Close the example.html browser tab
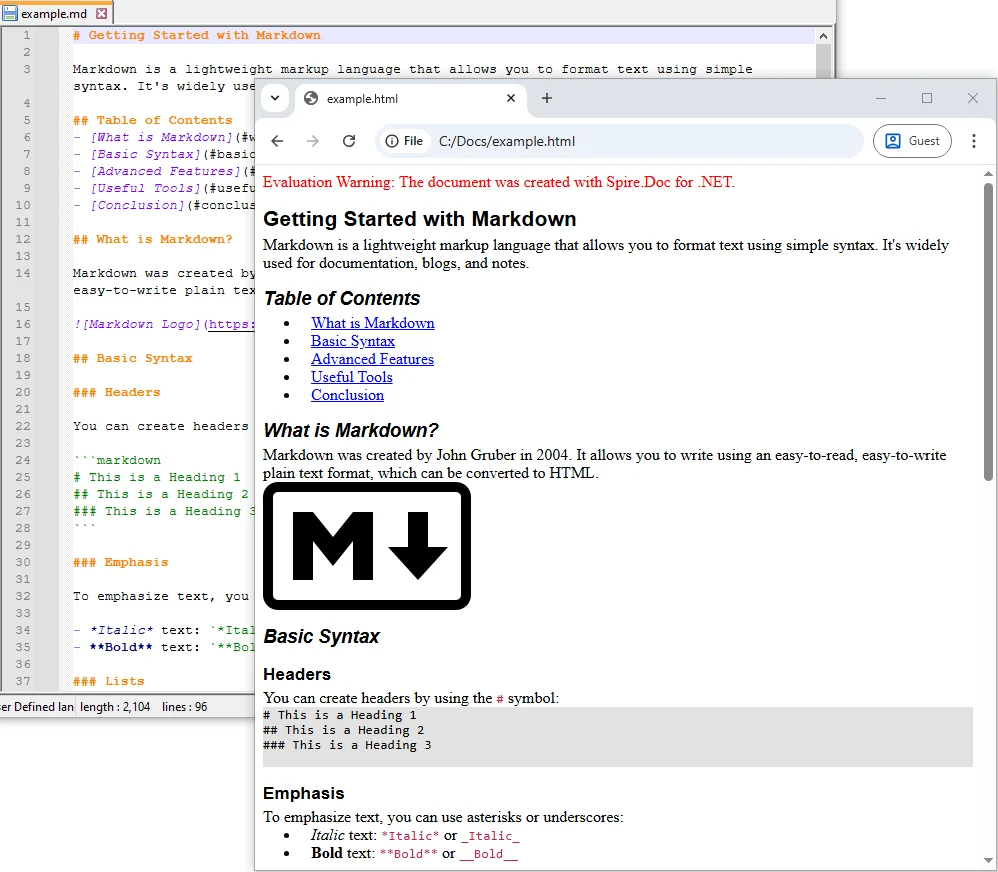The height and width of the screenshot is (872, 998). click(x=510, y=99)
